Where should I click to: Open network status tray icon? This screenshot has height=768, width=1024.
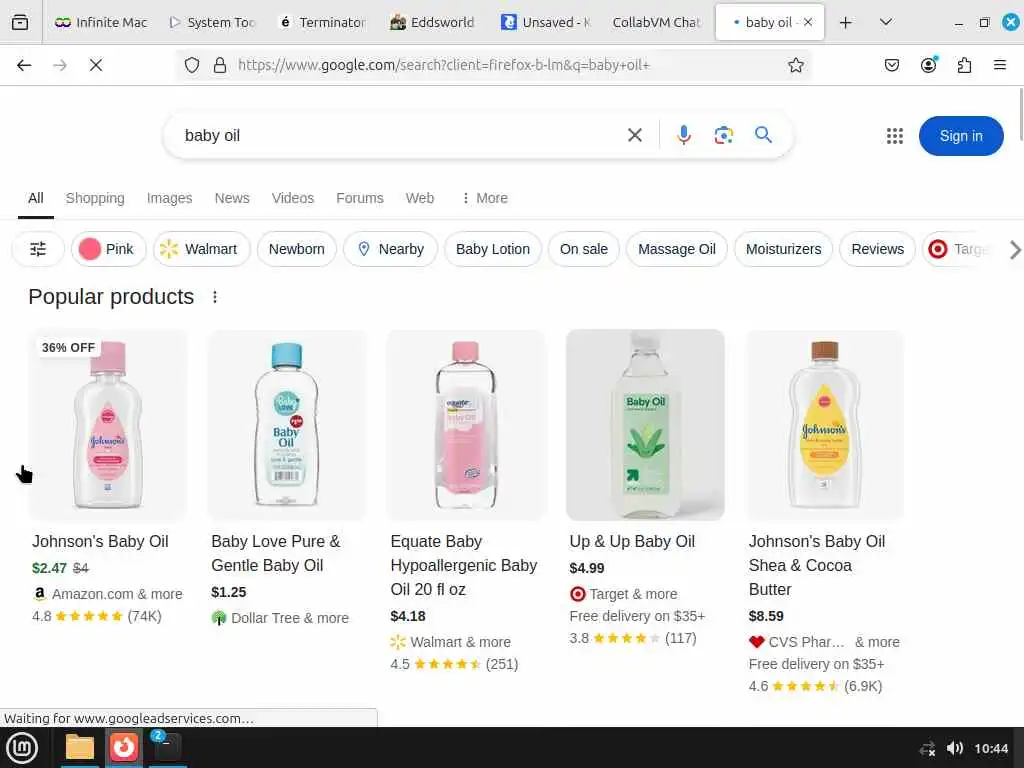tap(927, 748)
